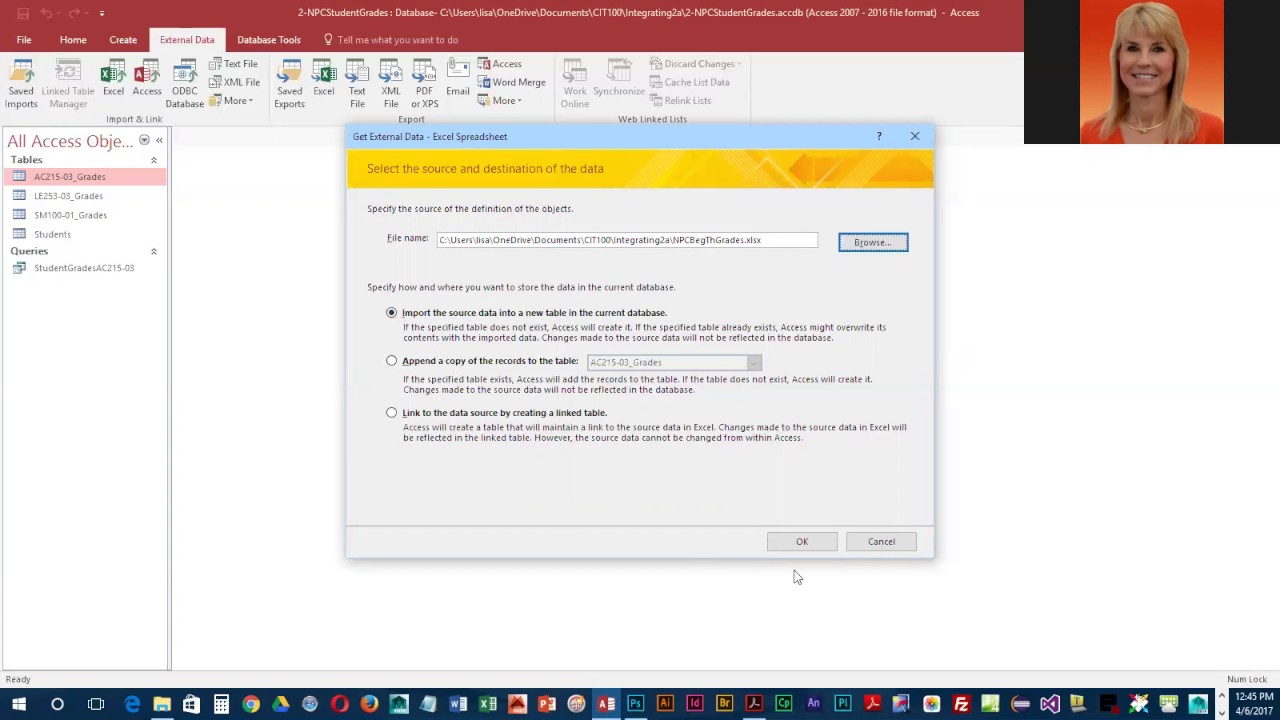This screenshot has height=720, width=1280.
Task: Collapse the navigation pane shutter bar
Action: coord(159,140)
